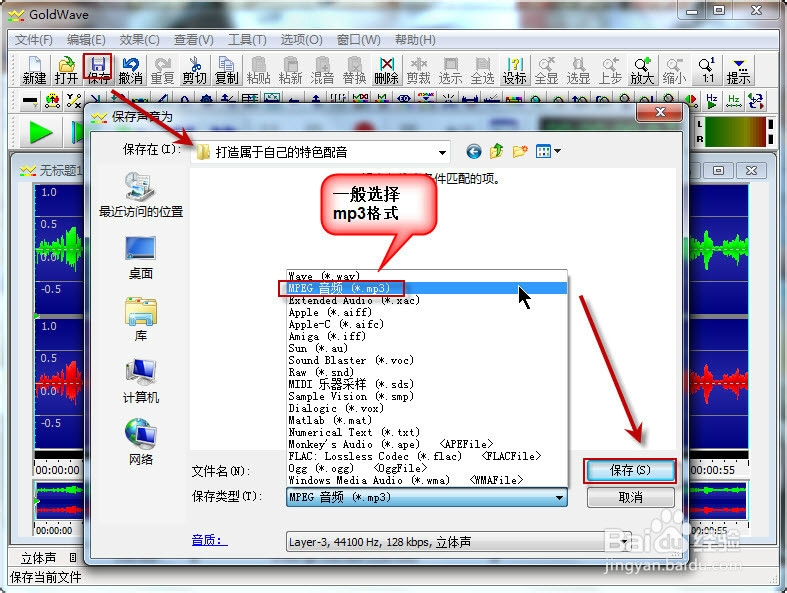Close the 保存声音为 dialog
The width and height of the screenshot is (787, 593).
(660, 112)
